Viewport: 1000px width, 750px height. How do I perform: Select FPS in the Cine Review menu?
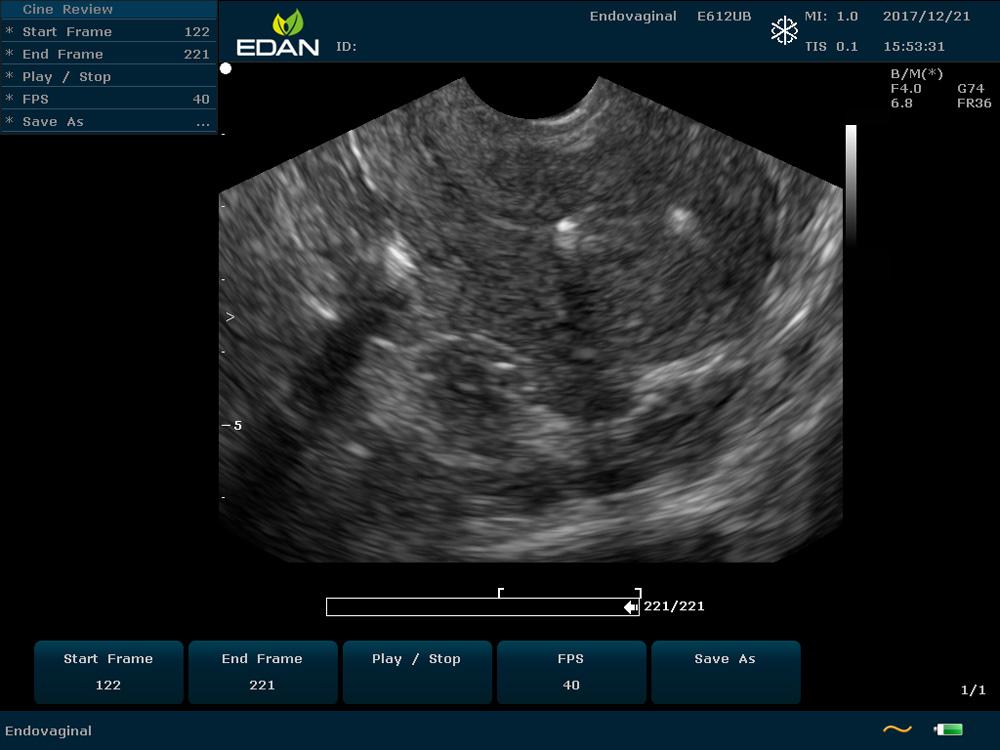[x=108, y=99]
